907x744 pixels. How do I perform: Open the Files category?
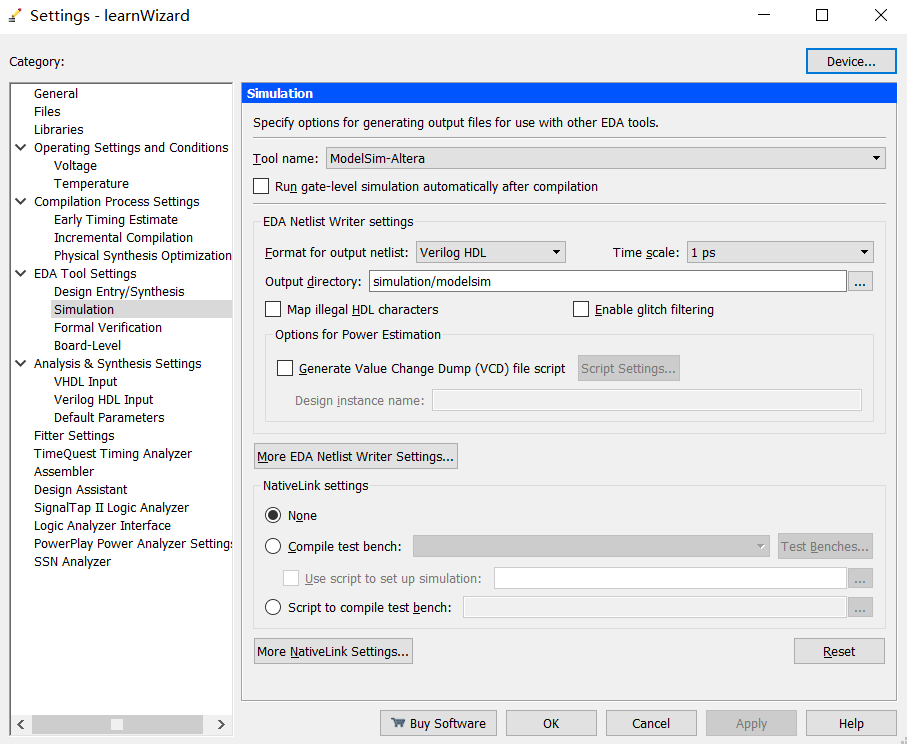tap(47, 111)
